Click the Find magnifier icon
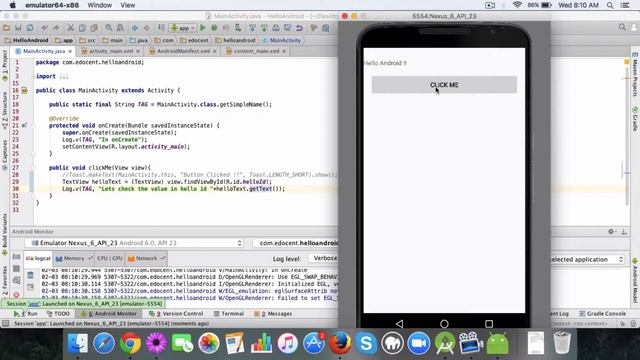Viewport: 640px width, 360px height. pos(109,28)
